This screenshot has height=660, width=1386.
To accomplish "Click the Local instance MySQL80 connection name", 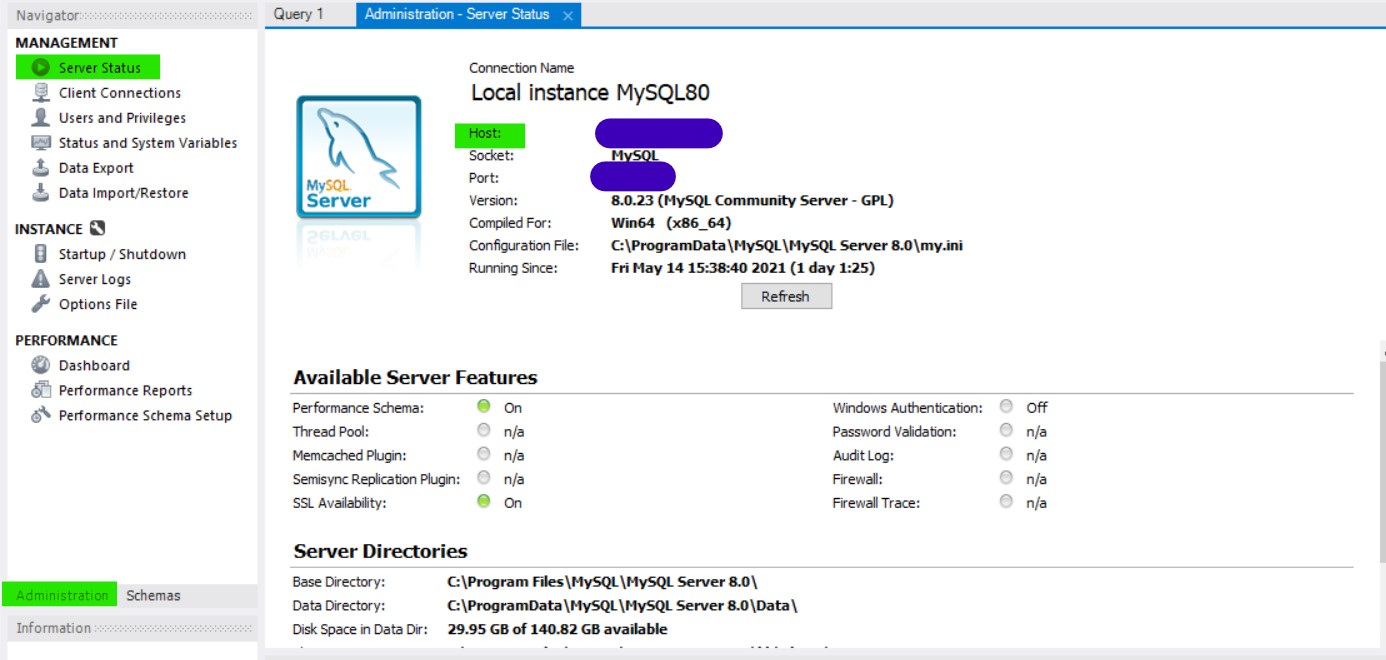I will pyautogui.click(x=590, y=93).
